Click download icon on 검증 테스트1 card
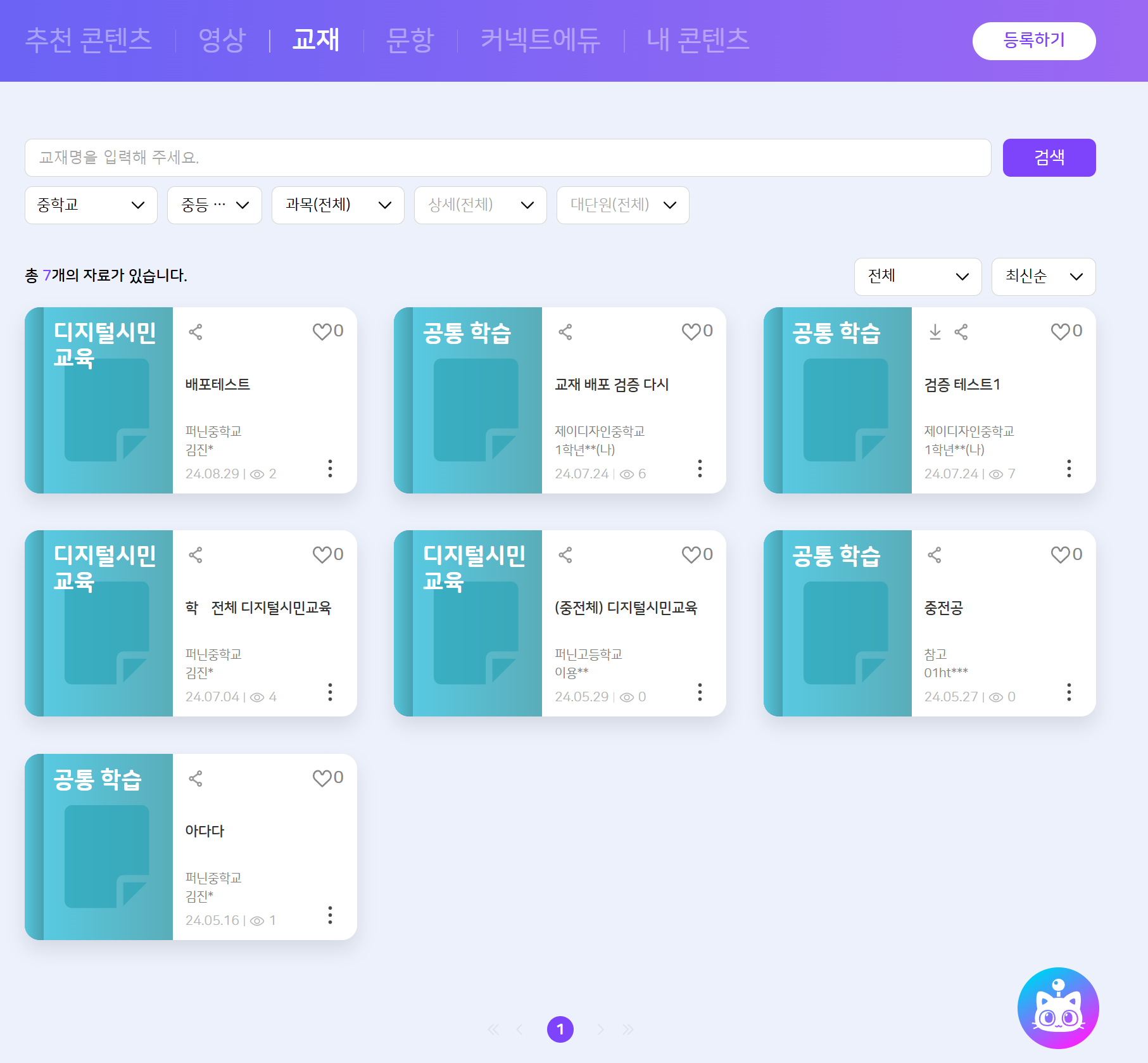The height and width of the screenshot is (1063, 1148). click(935, 332)
